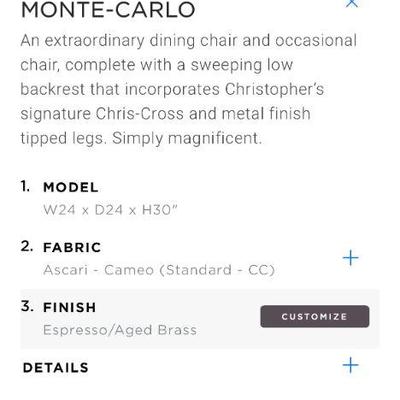
Task: Click the 'Simply magnificent' sentence in description
Action: [187, 138]
